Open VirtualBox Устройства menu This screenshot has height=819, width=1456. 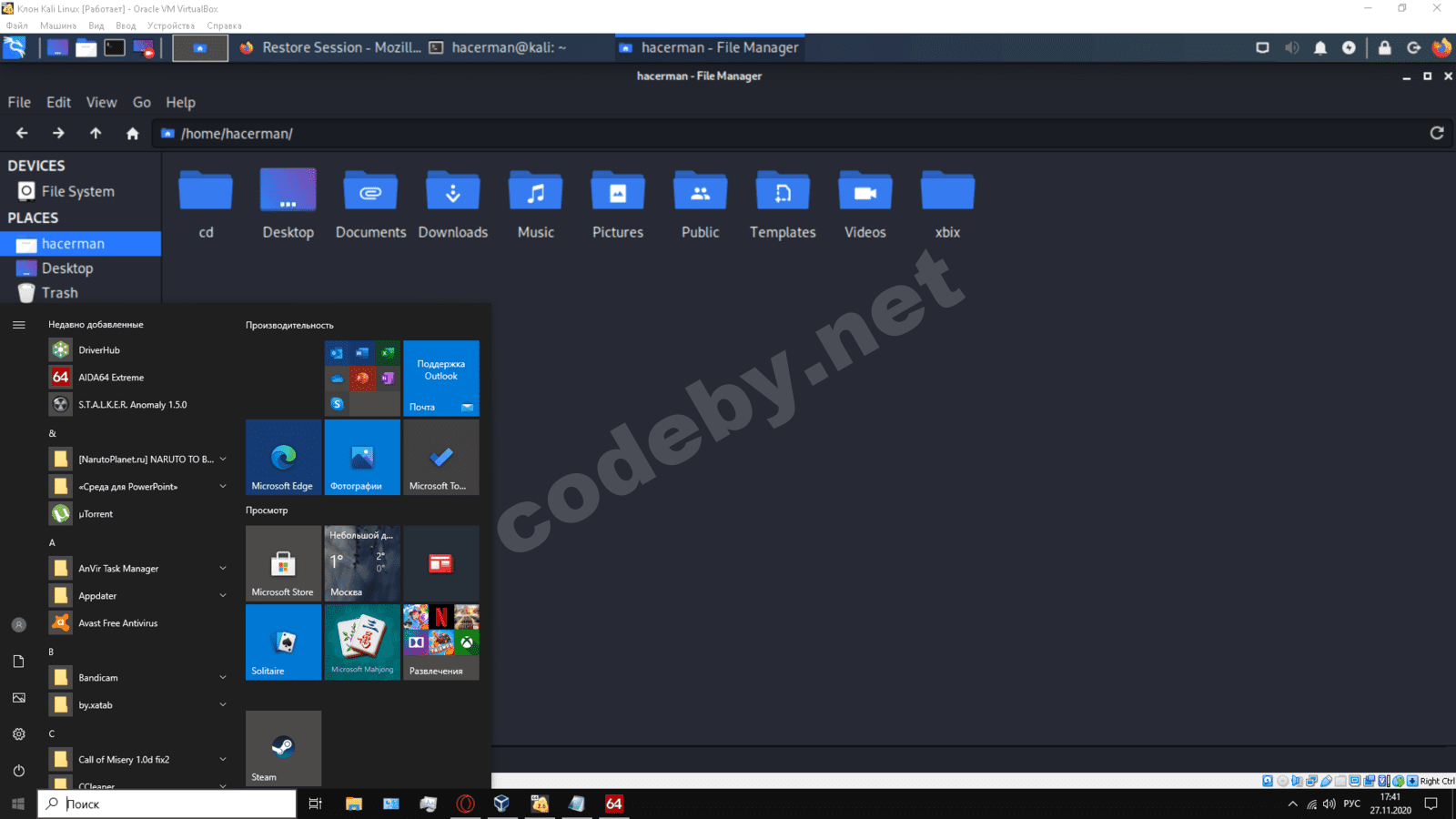tap(171, 25)
